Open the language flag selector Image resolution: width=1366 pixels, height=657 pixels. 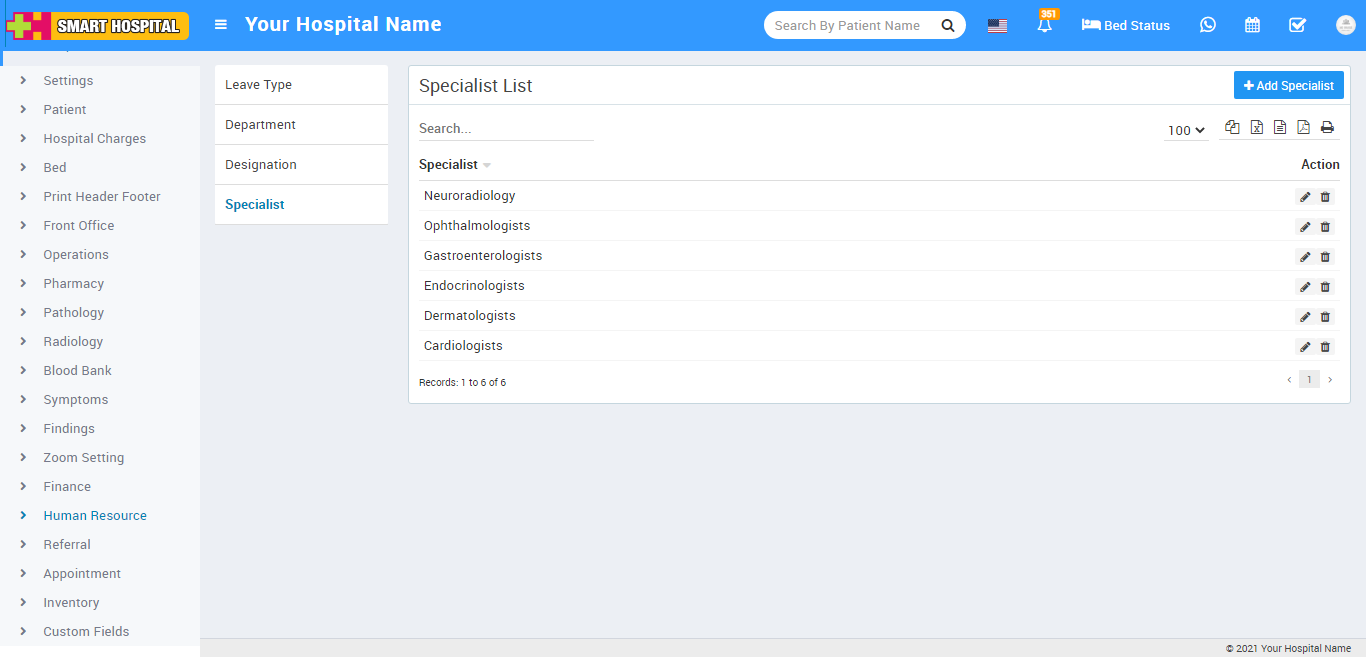[997, 26]
